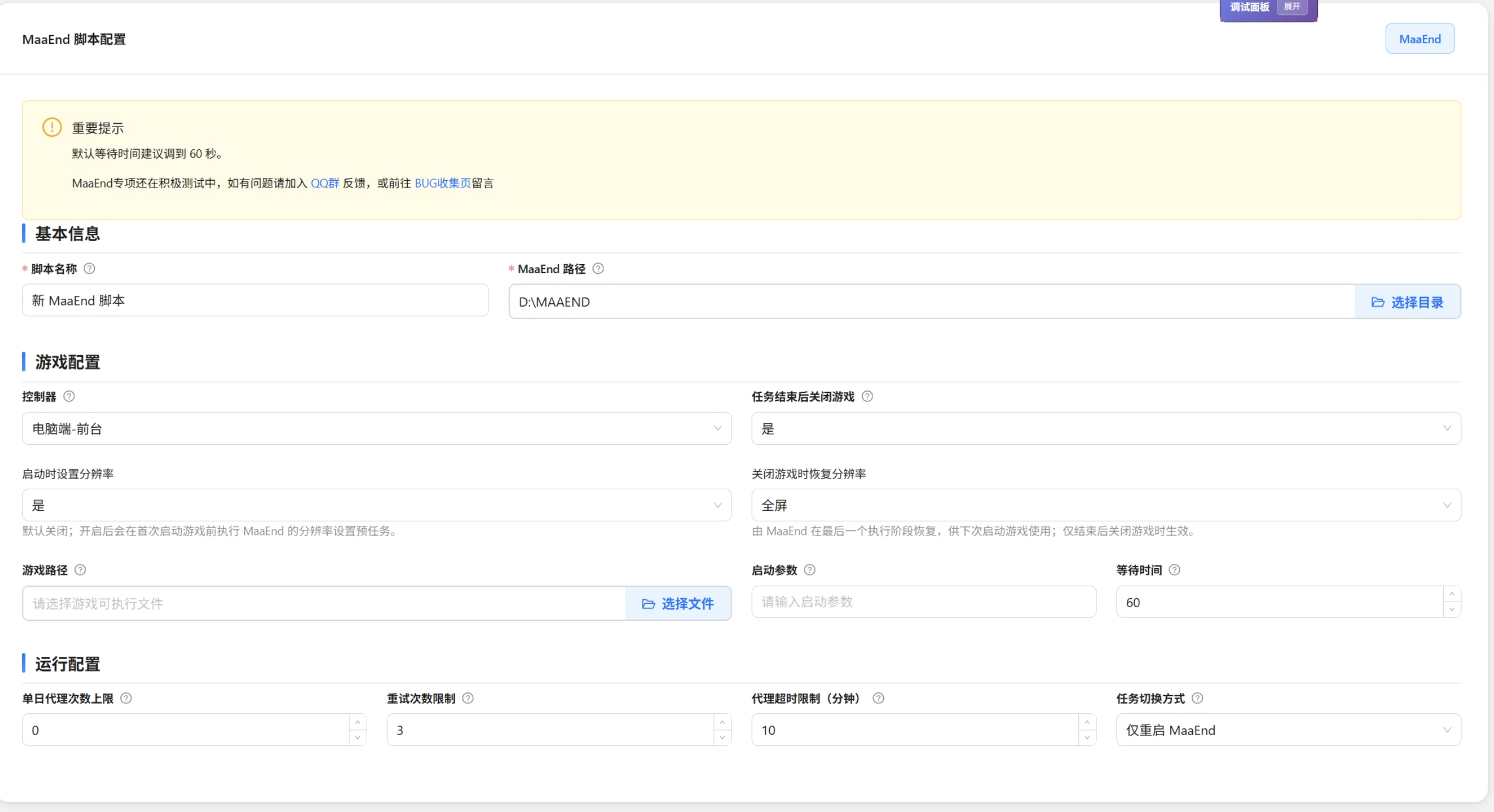
Task: Click help icon beside 单日代理次数上限
Action: pos(126,698)
